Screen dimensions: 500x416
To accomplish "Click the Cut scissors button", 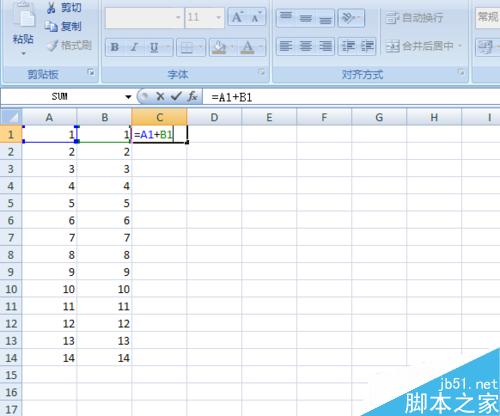I will [x=64, y=8].
